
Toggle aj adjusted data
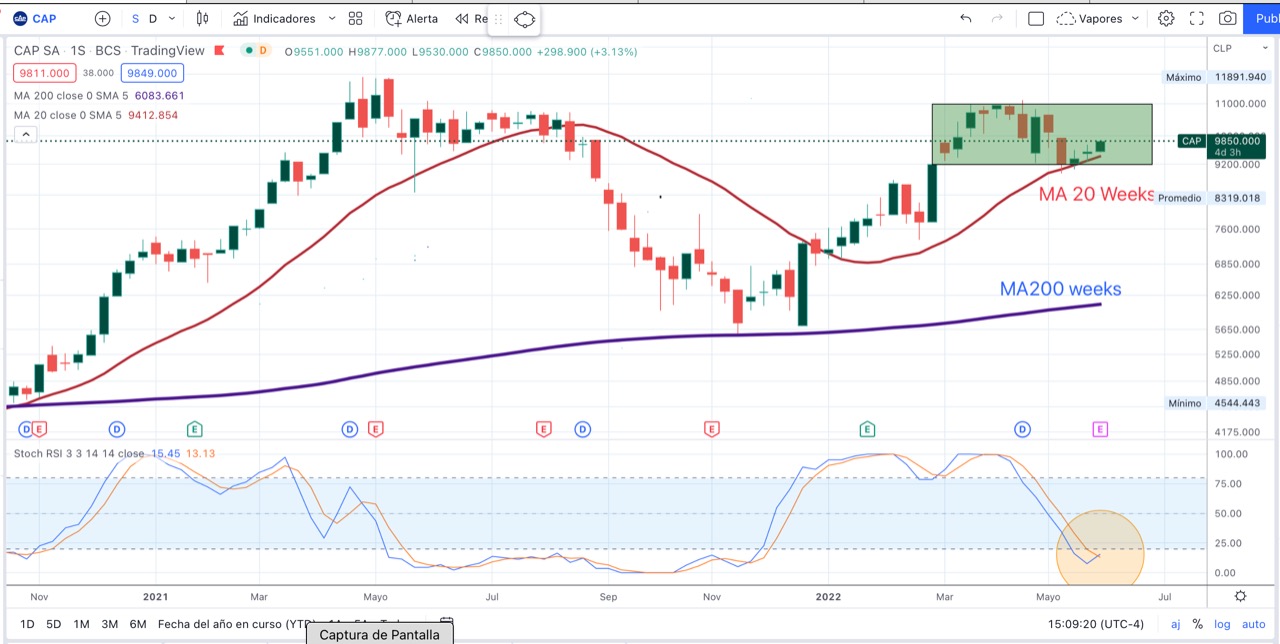[x=1176, y=624]
